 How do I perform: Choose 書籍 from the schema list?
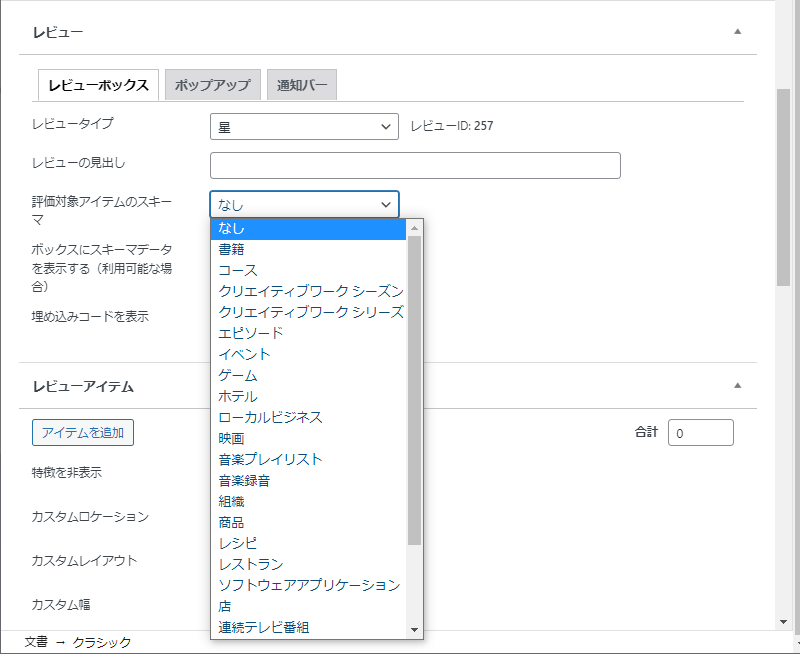pos(308,249)
